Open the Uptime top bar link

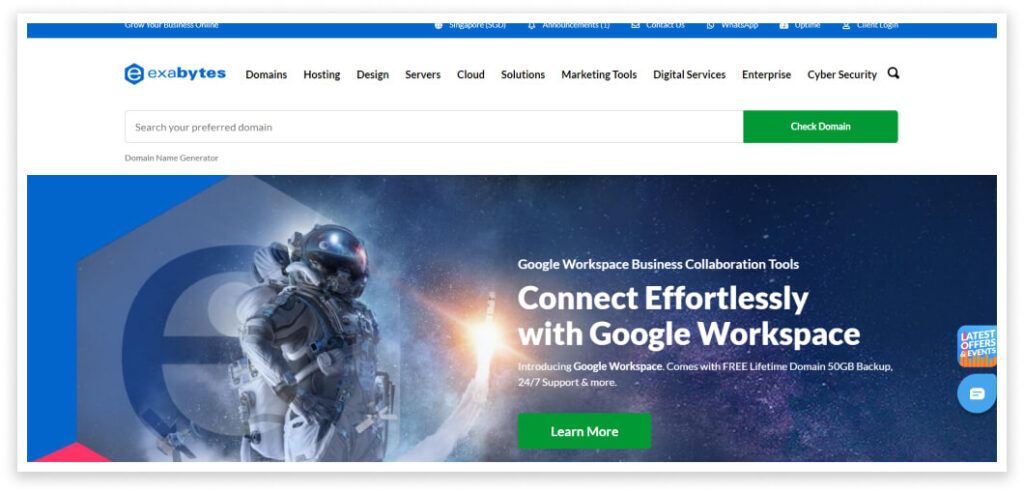pyautogui.click(x=800, y=25)
